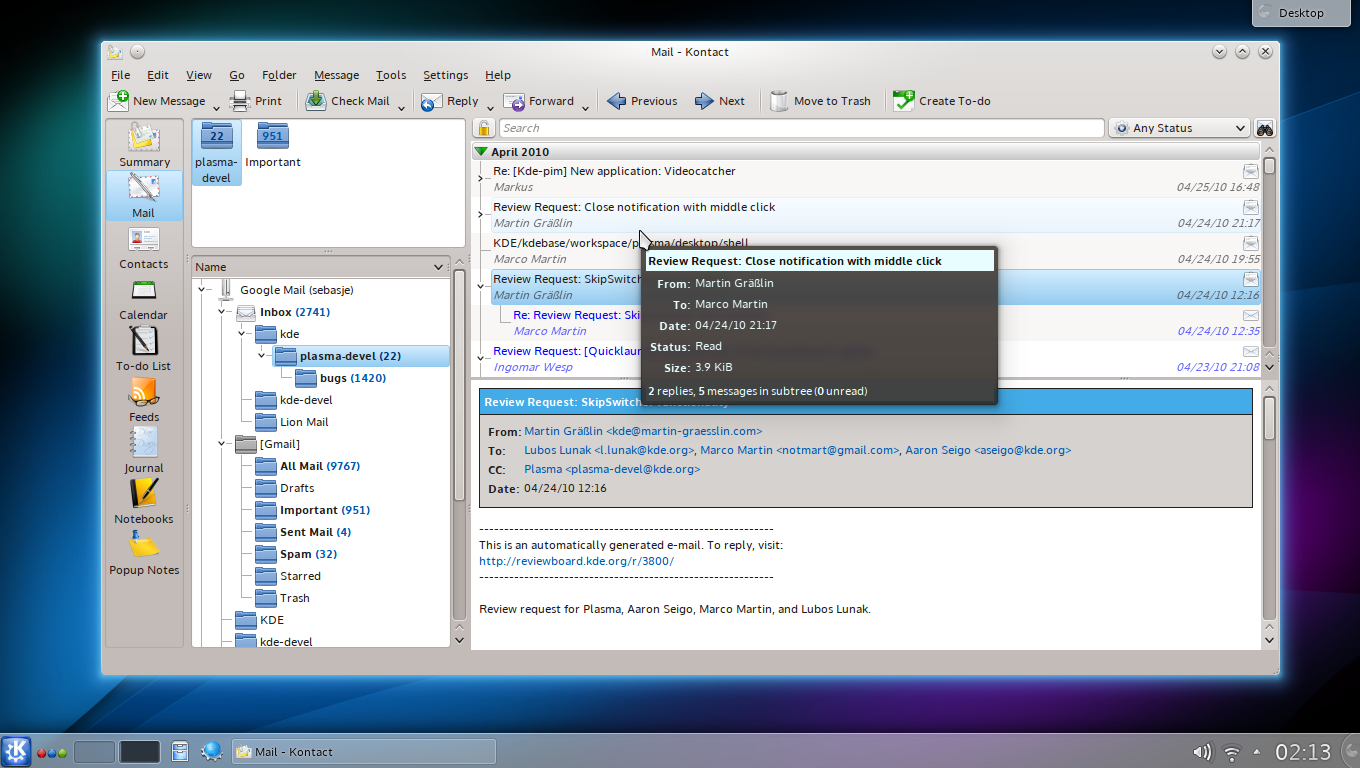
Task: Open the Important favorite folder icon
Action: tap(273, 146)
